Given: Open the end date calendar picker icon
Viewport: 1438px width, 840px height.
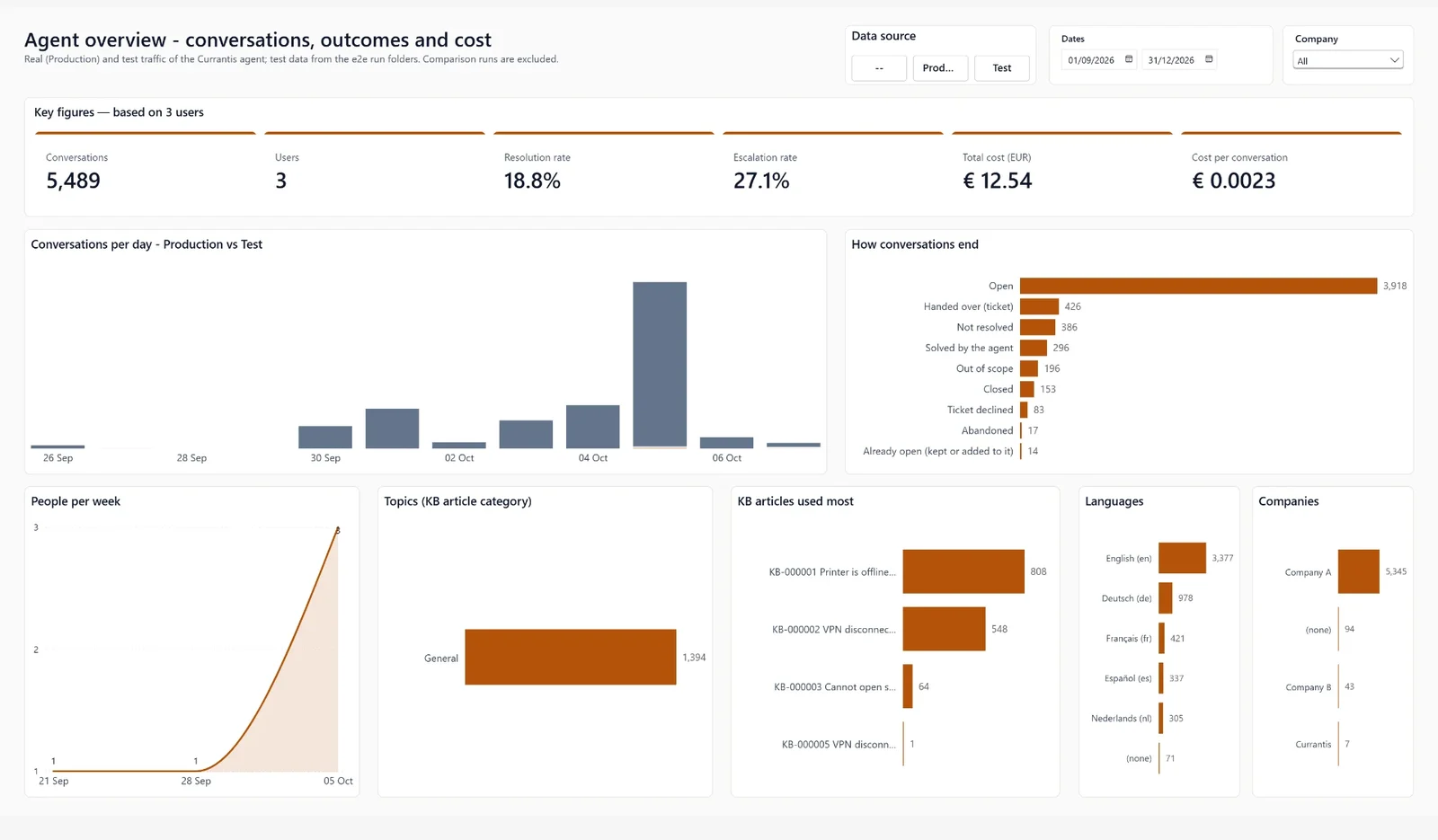Looking at the screenshot, I should point(1209,59).
